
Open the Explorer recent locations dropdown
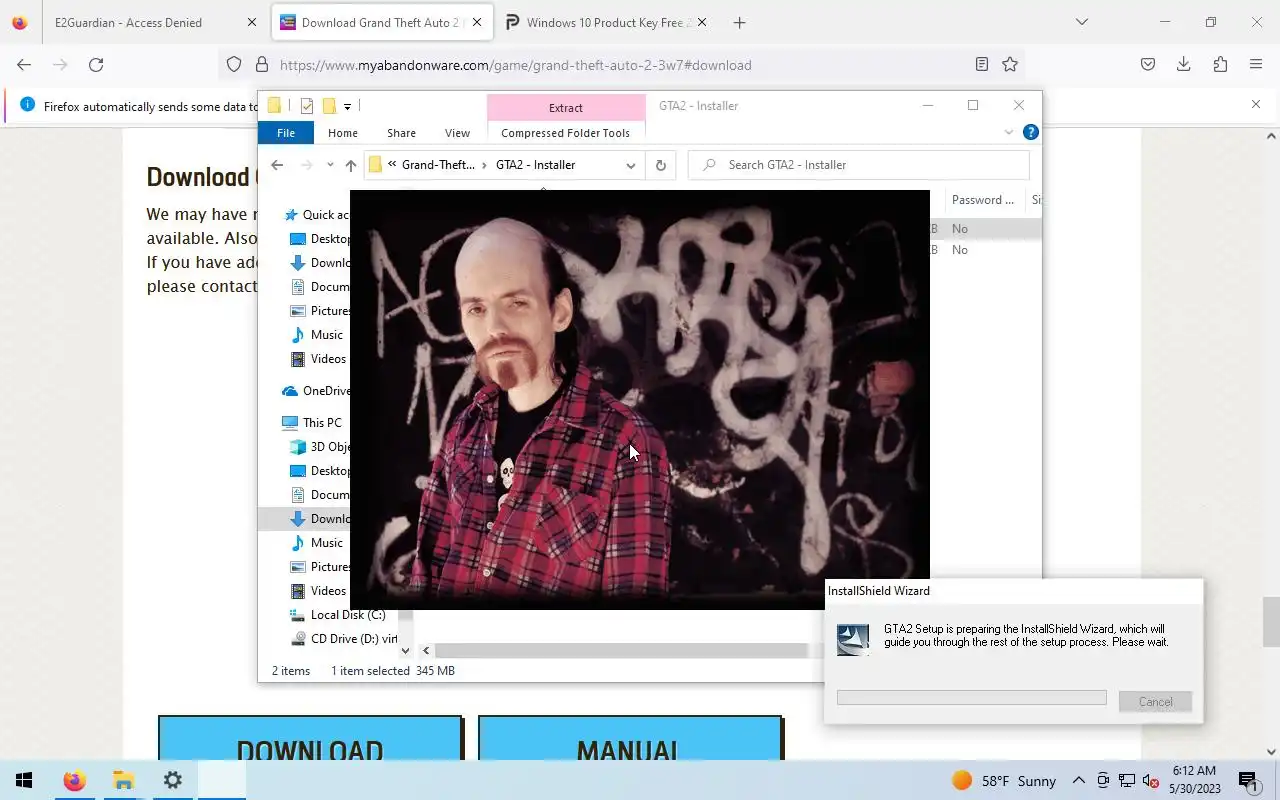(330, 165)
